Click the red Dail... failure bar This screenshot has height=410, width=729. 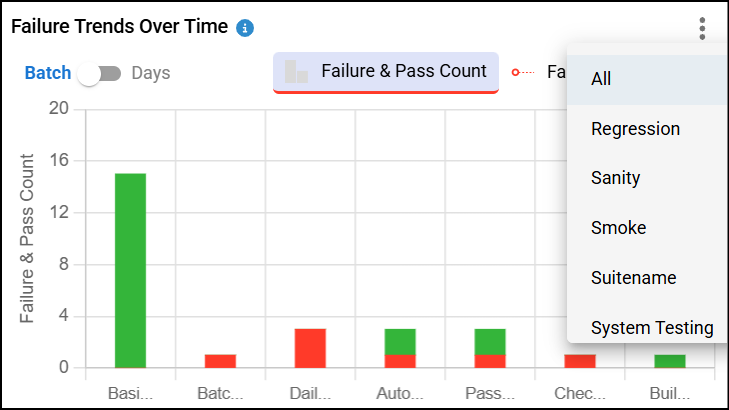310,348
